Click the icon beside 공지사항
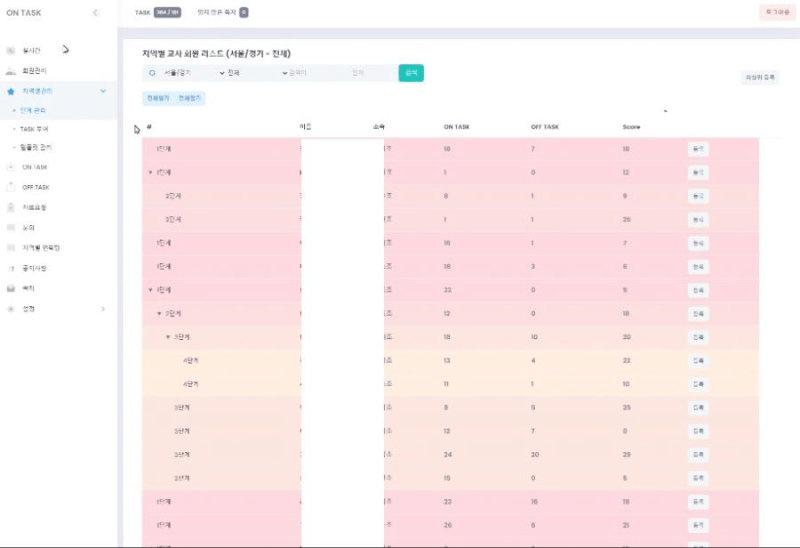 pyautogui.click(x=11, y=268)
